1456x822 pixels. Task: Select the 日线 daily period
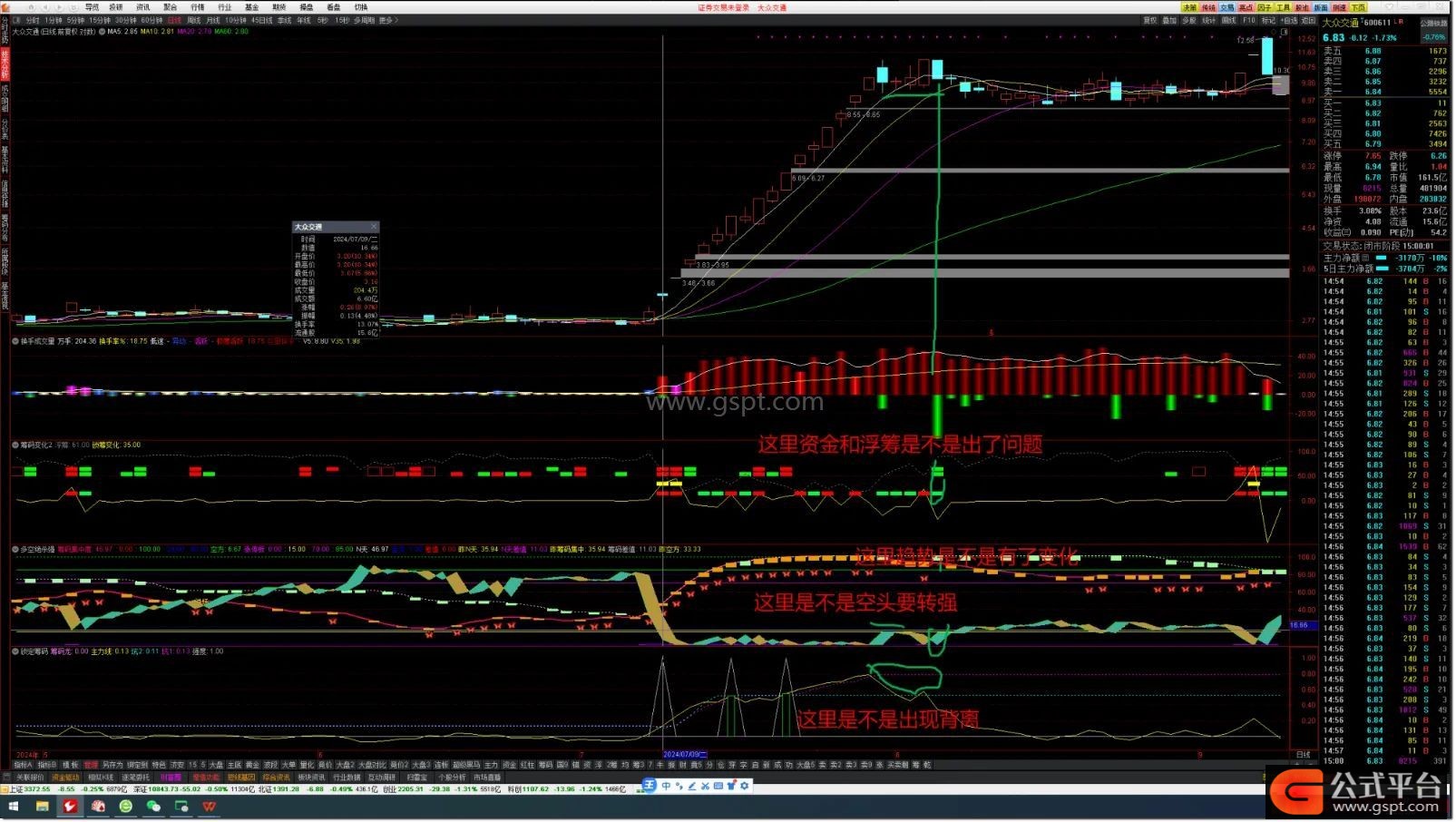(x=174, y=20)
